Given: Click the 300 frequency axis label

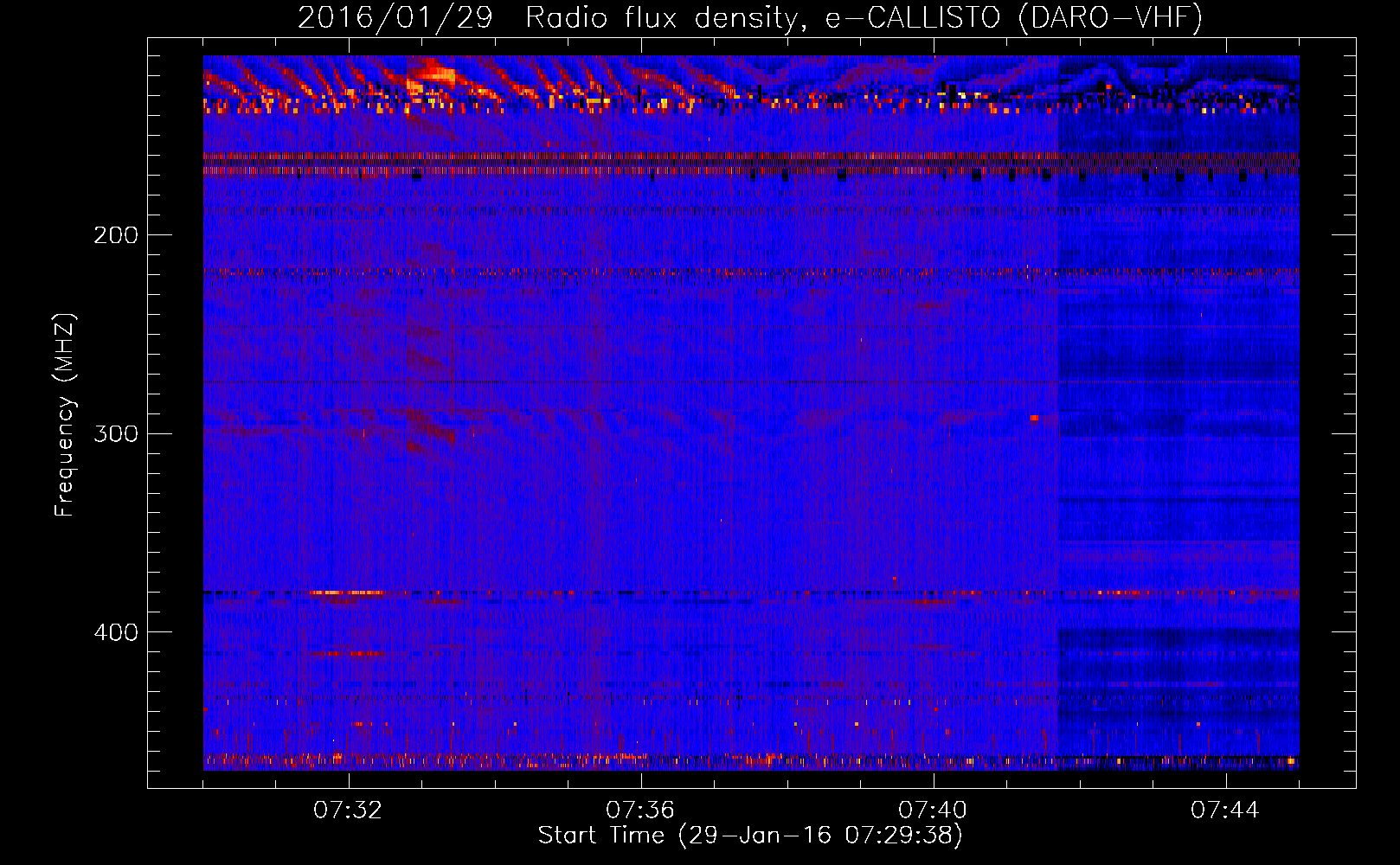Looking at the screenshot, I should coord(116,433).
